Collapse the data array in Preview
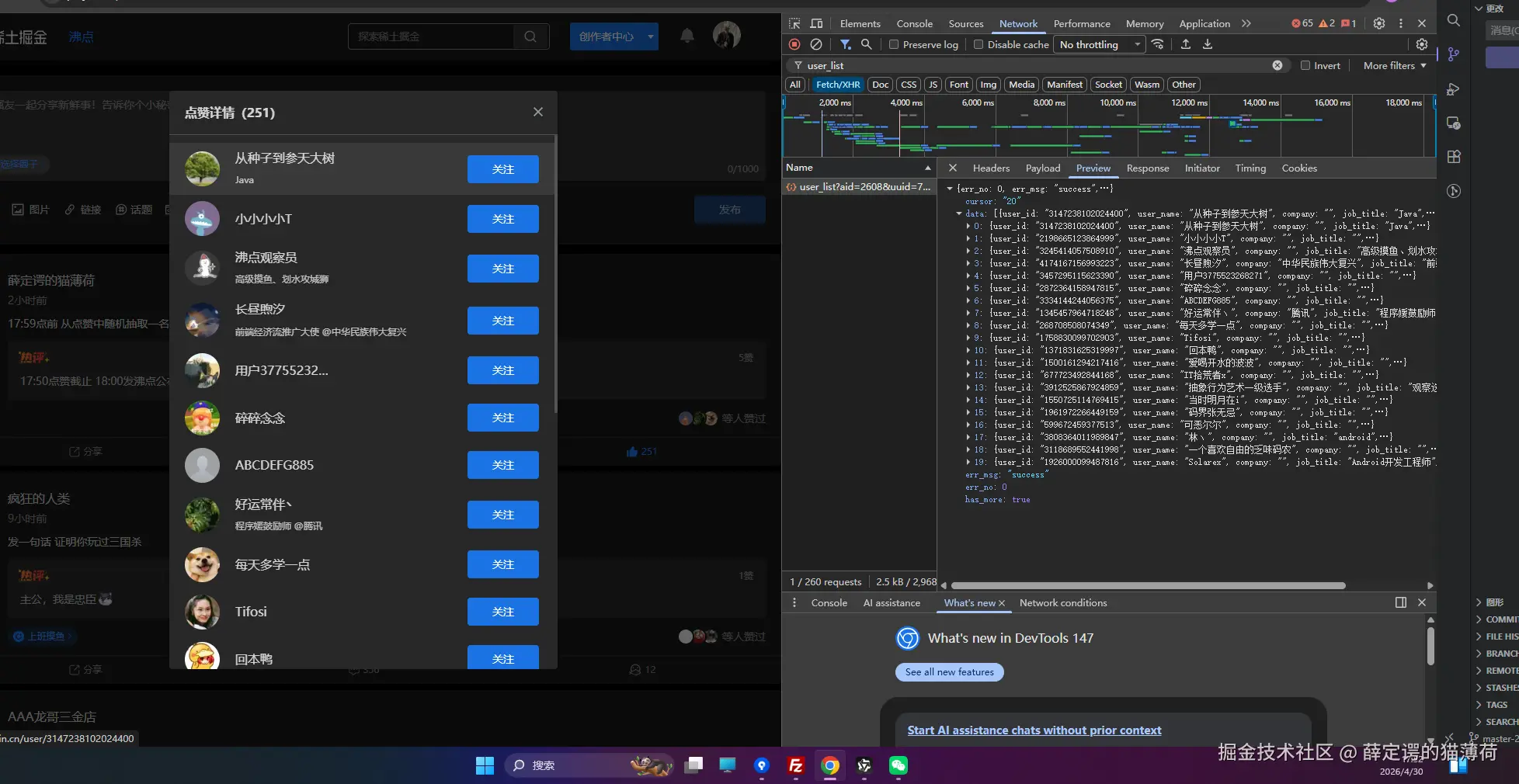 [959, 213]
